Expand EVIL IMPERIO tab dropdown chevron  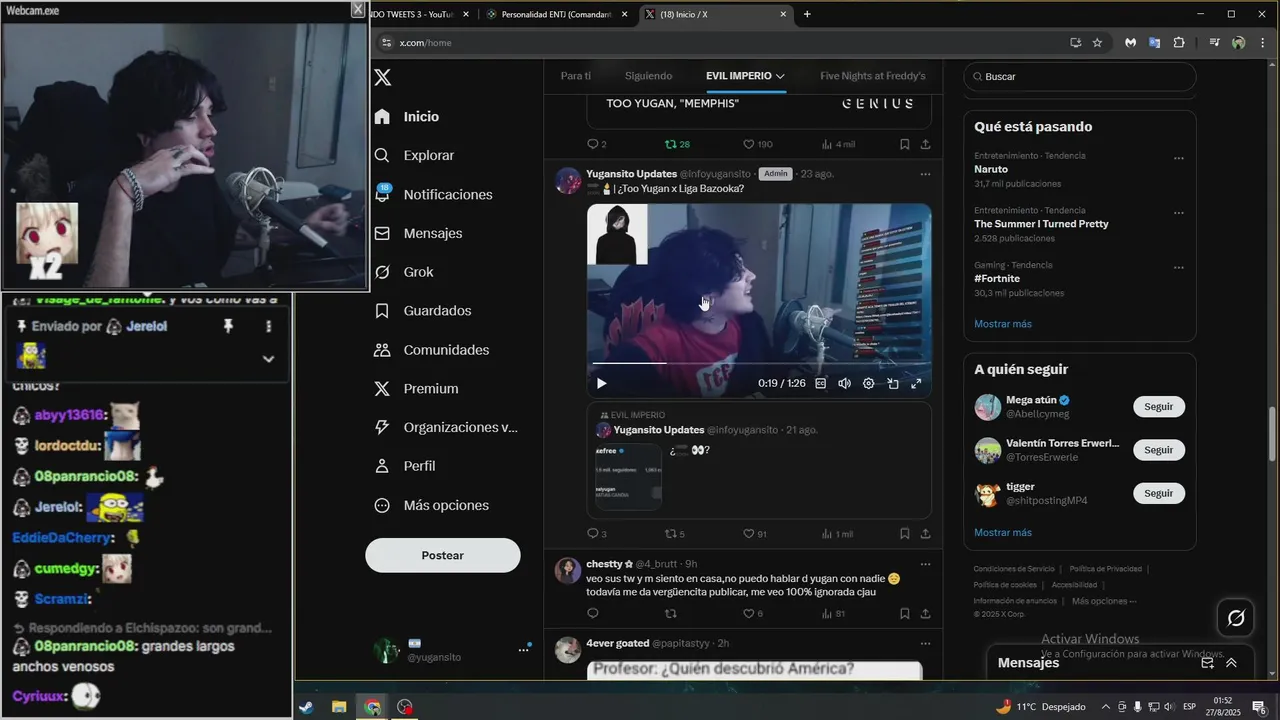coord(780,76)
